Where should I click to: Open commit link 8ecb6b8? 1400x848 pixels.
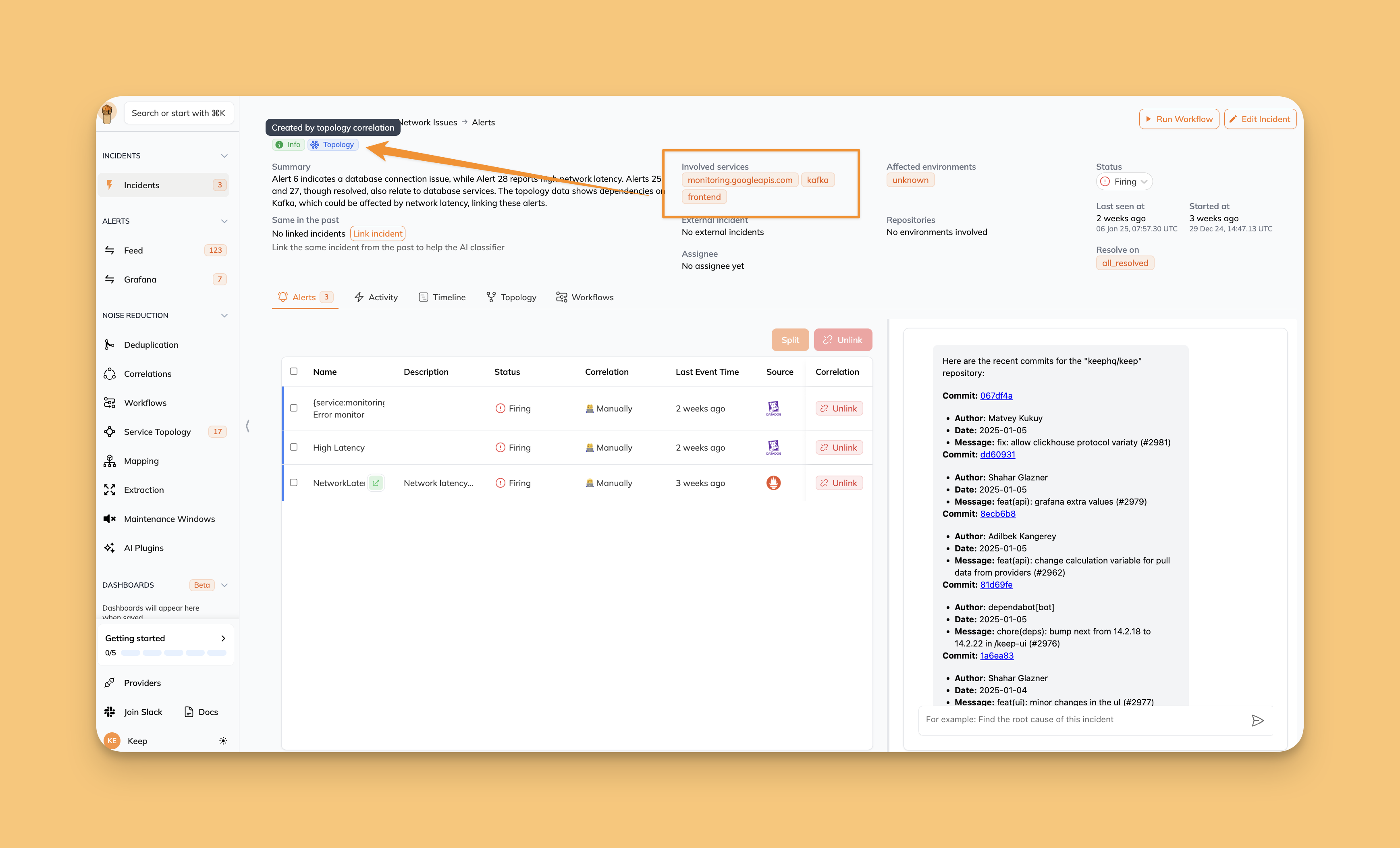click(998, 513)
